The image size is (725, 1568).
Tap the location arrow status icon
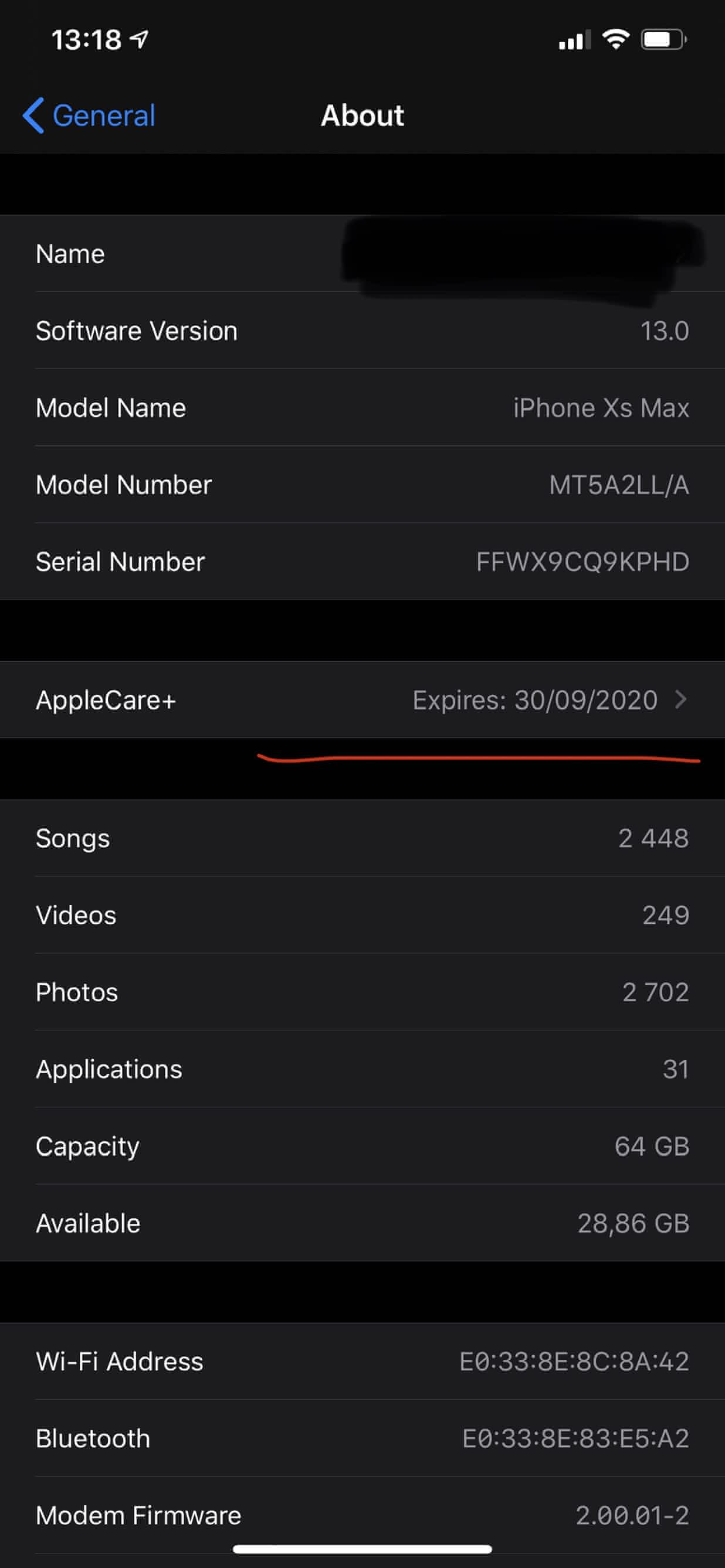coord(140,39)
